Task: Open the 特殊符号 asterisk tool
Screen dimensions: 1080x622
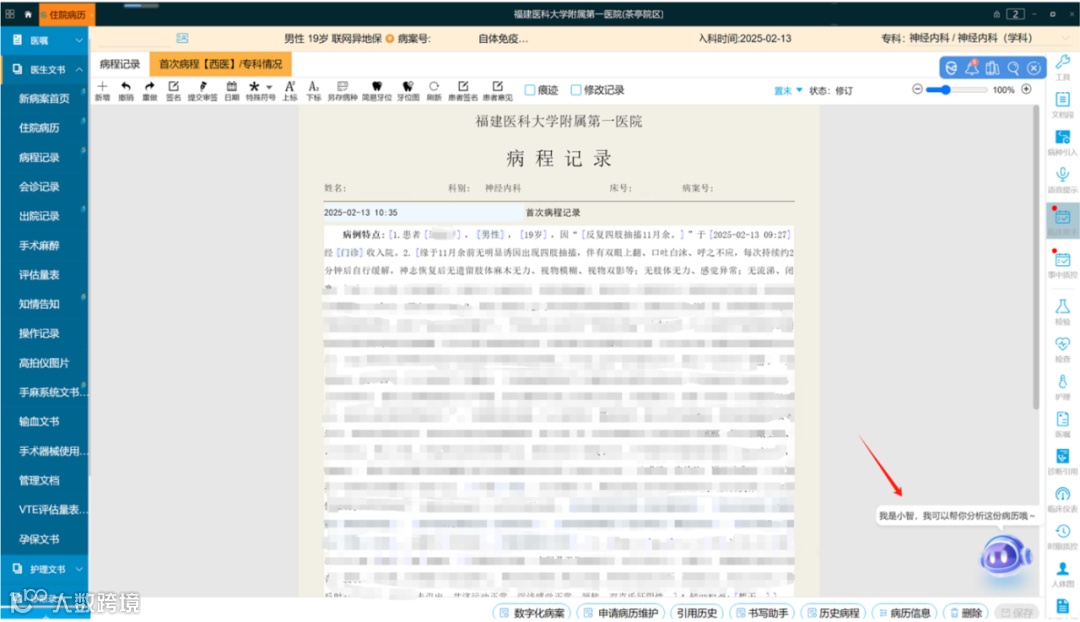Action: tap(255, 87)
